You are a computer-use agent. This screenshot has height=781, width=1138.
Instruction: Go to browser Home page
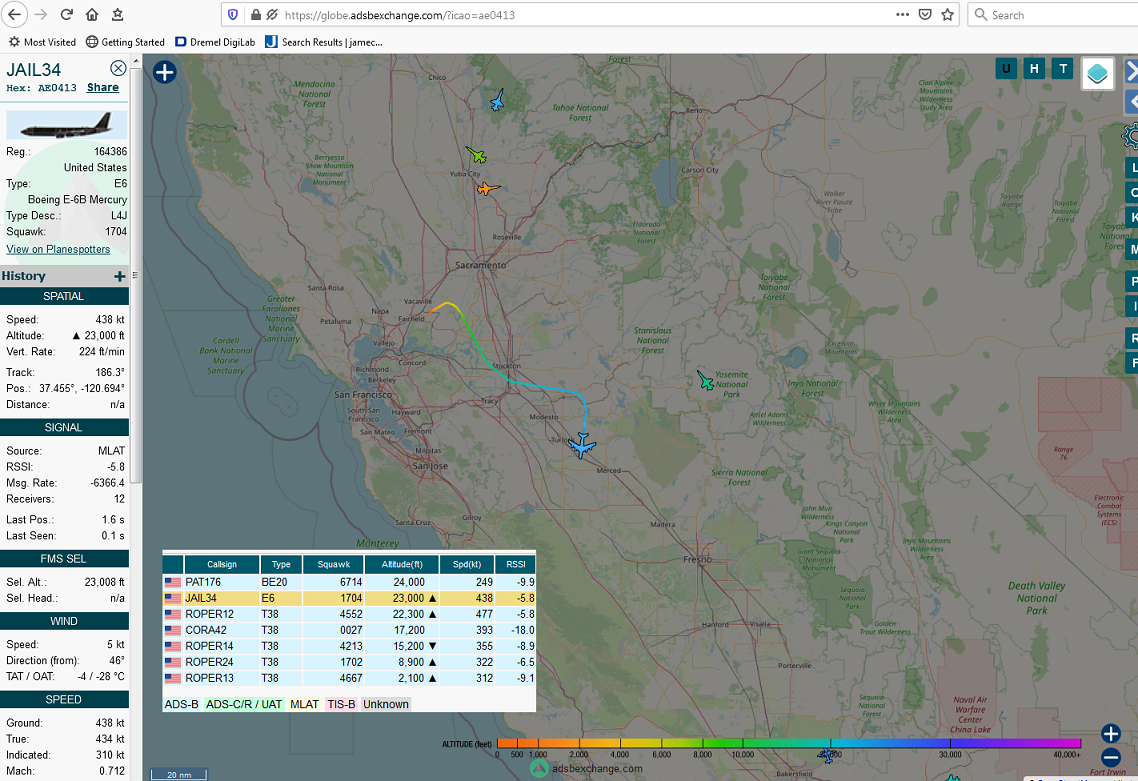pyautogui.click(x=91, y=15)
